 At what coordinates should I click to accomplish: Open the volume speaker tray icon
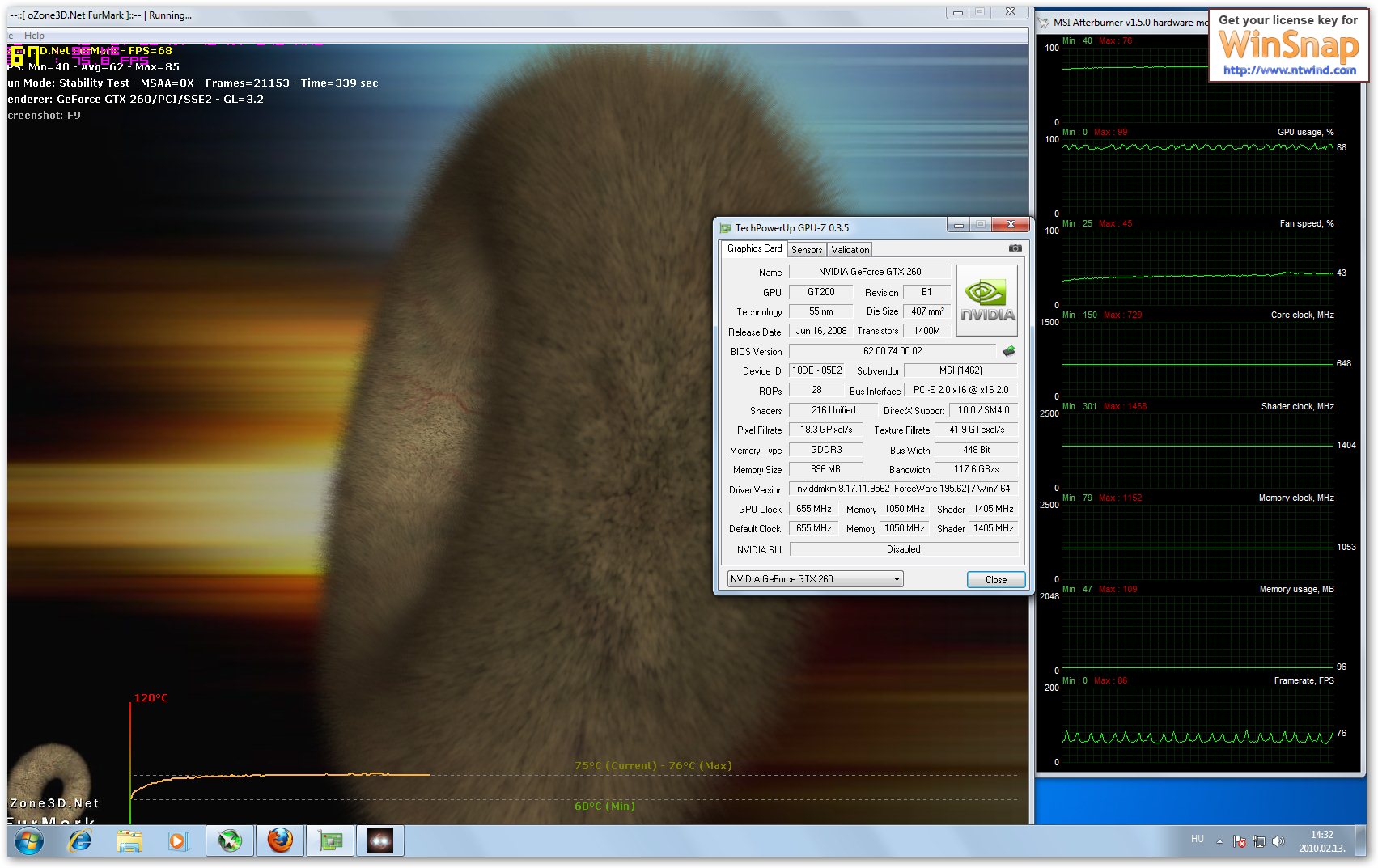[1278, 841]
